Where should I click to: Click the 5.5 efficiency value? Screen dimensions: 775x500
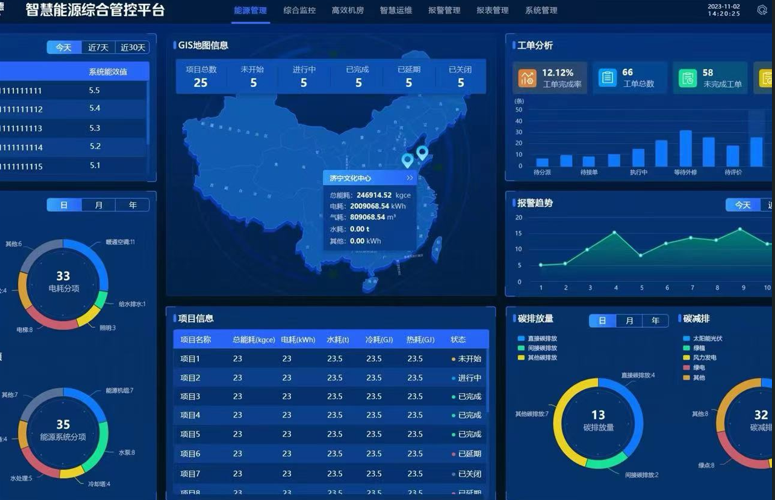94,90
